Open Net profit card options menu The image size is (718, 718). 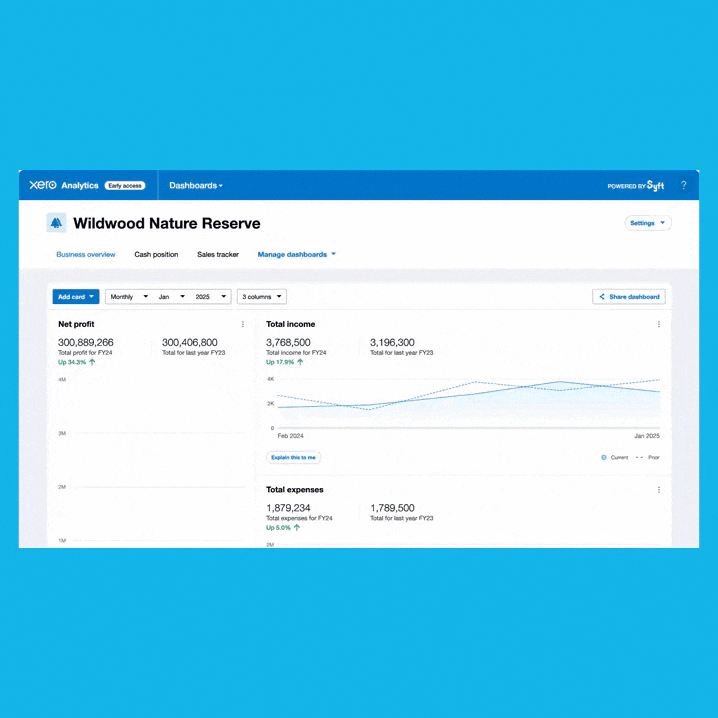pos(242,324)
